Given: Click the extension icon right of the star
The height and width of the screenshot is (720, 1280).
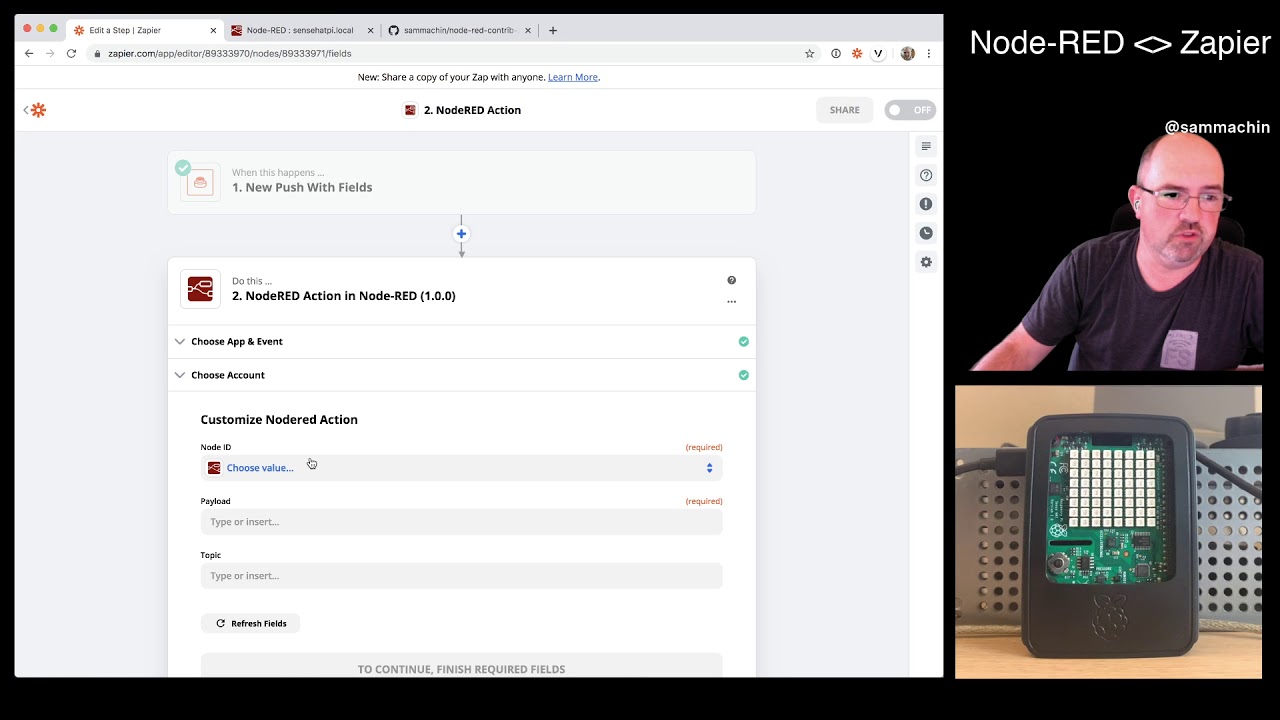Looking at the screenshot, I should click(x=836, y=53).
